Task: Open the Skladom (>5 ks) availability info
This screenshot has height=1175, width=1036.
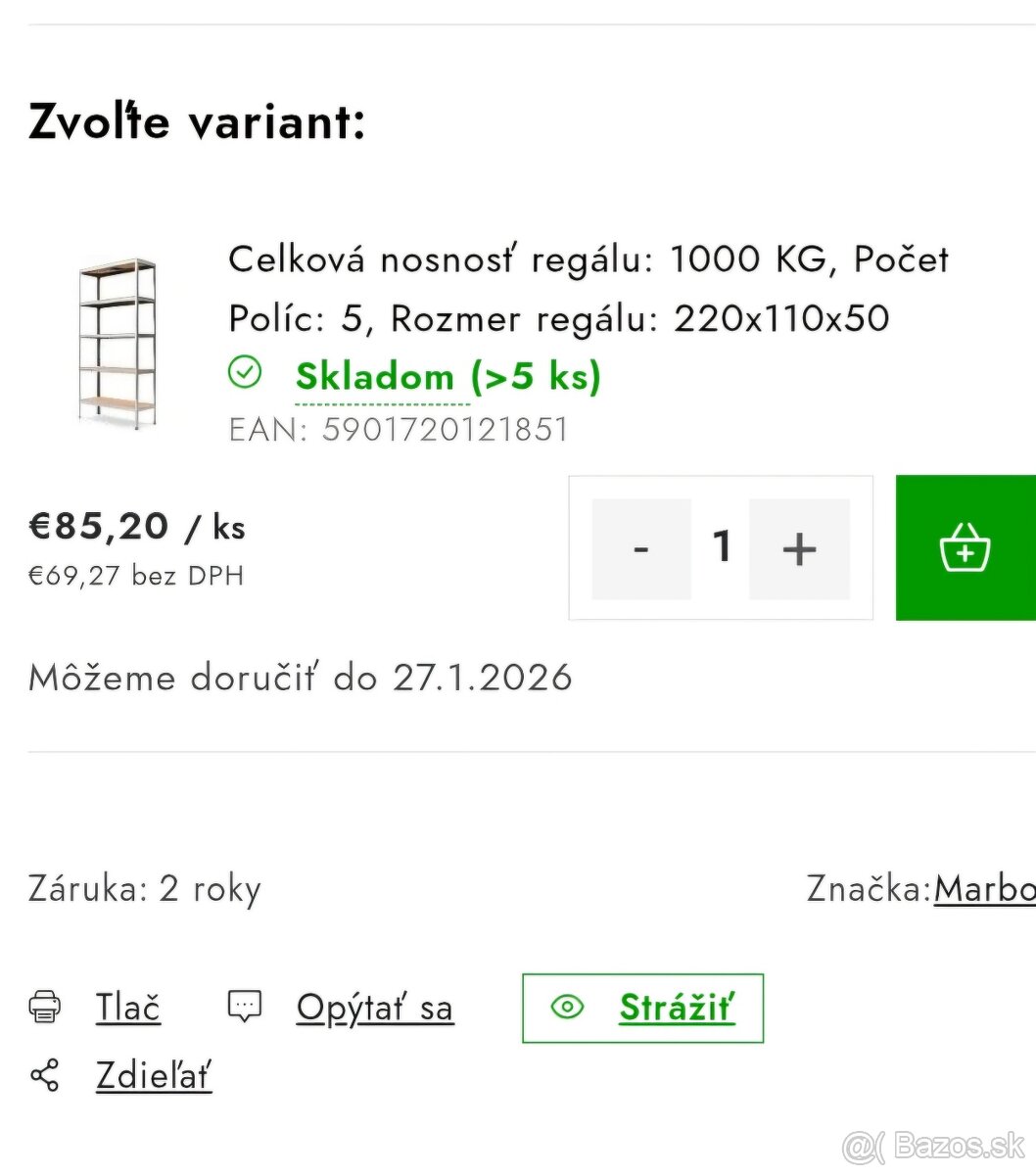Action: click(x=447, y=376)
